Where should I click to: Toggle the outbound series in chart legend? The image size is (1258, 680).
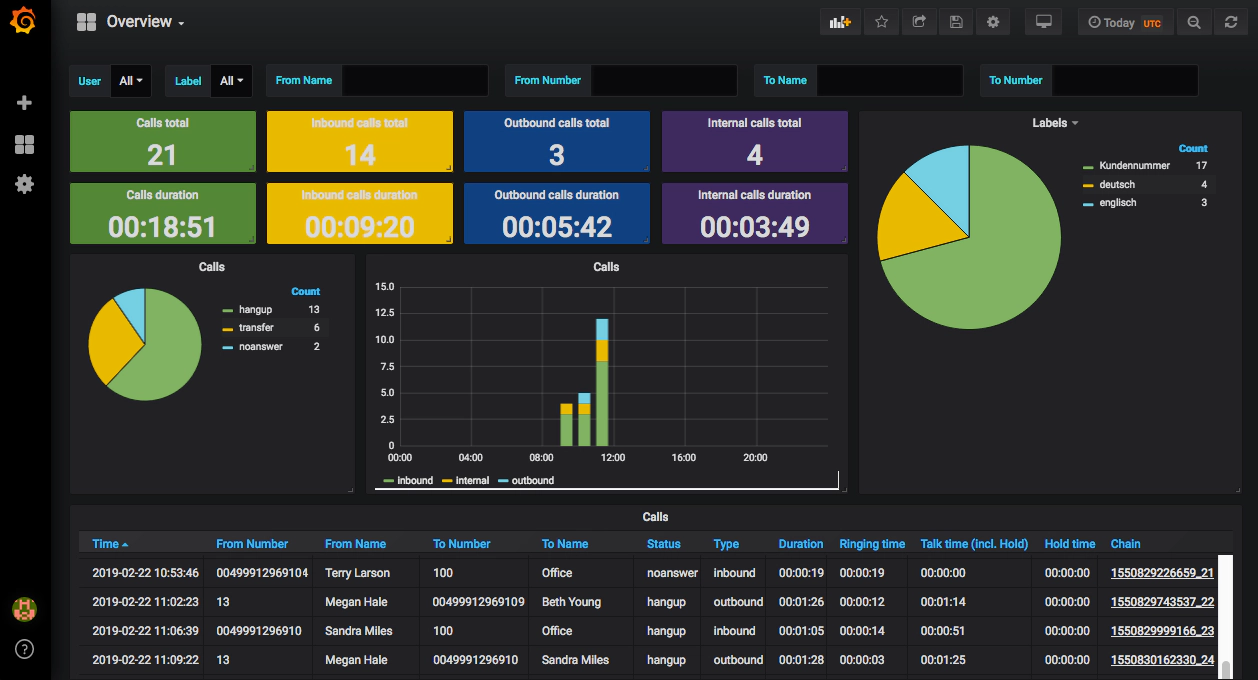[x=532, y=481]
